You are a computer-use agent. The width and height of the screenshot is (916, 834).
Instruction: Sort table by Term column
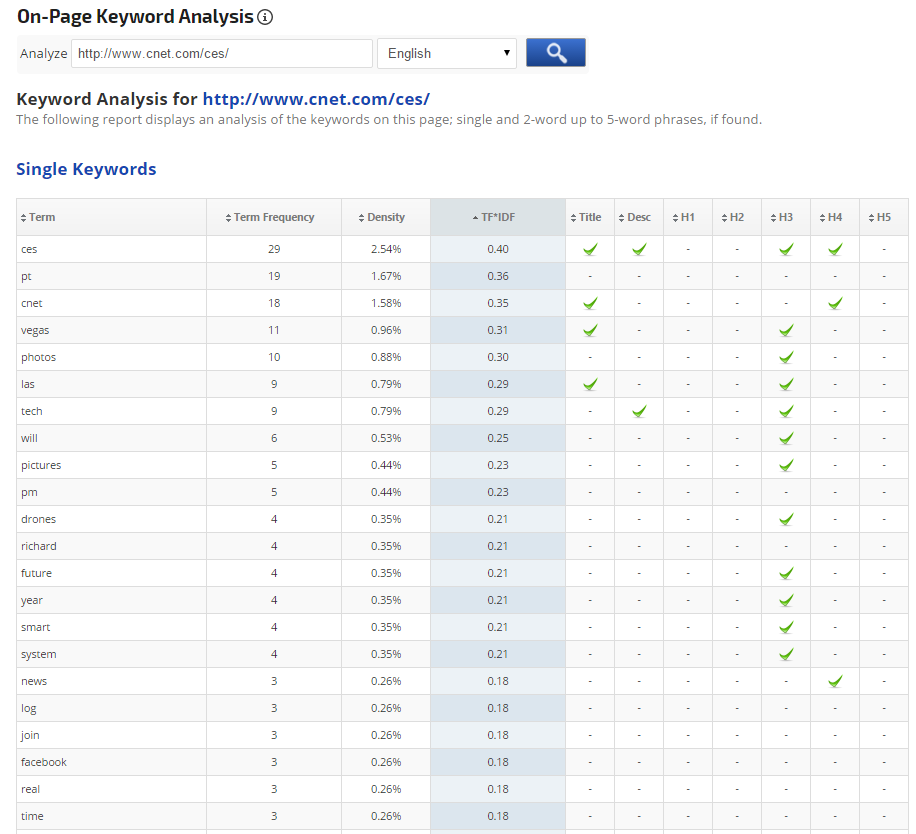pyautogui.click(x=42, y=217)
